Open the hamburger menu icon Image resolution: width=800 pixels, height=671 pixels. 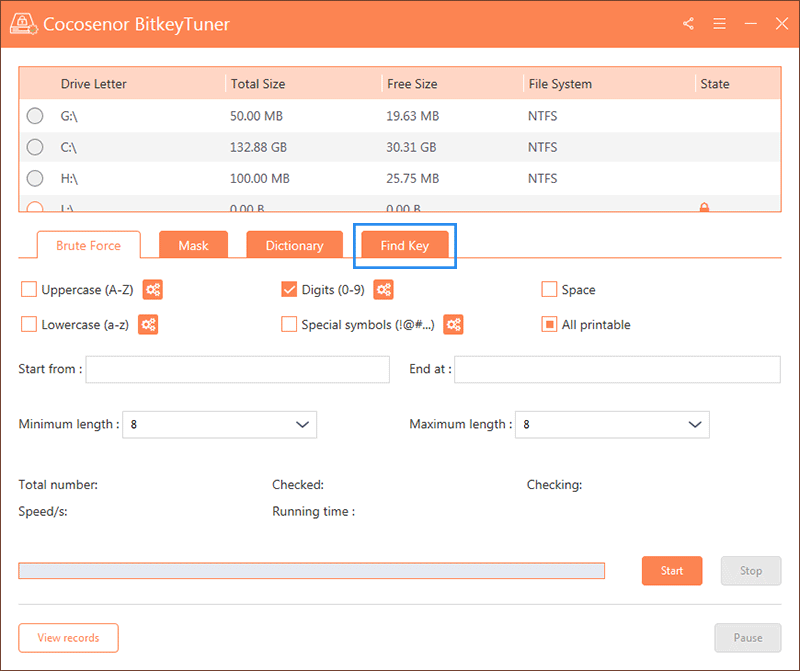tap(719, 23)
